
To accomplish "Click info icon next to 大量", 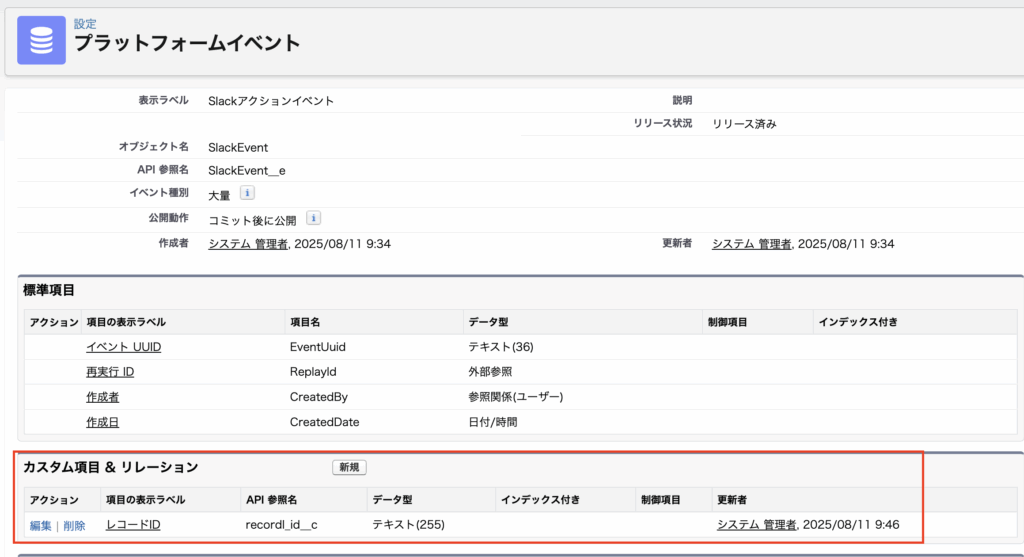I will pos(247,194).
